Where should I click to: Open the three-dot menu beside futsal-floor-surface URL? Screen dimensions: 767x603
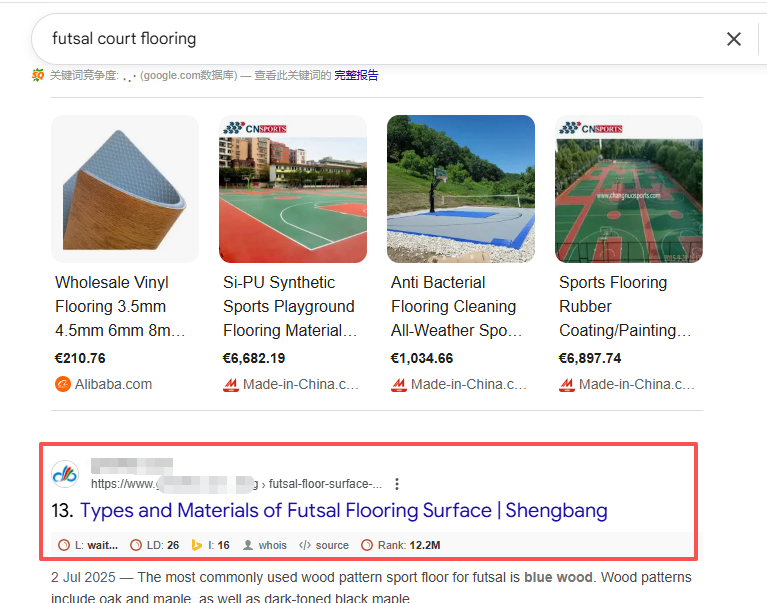click(397, 484)
